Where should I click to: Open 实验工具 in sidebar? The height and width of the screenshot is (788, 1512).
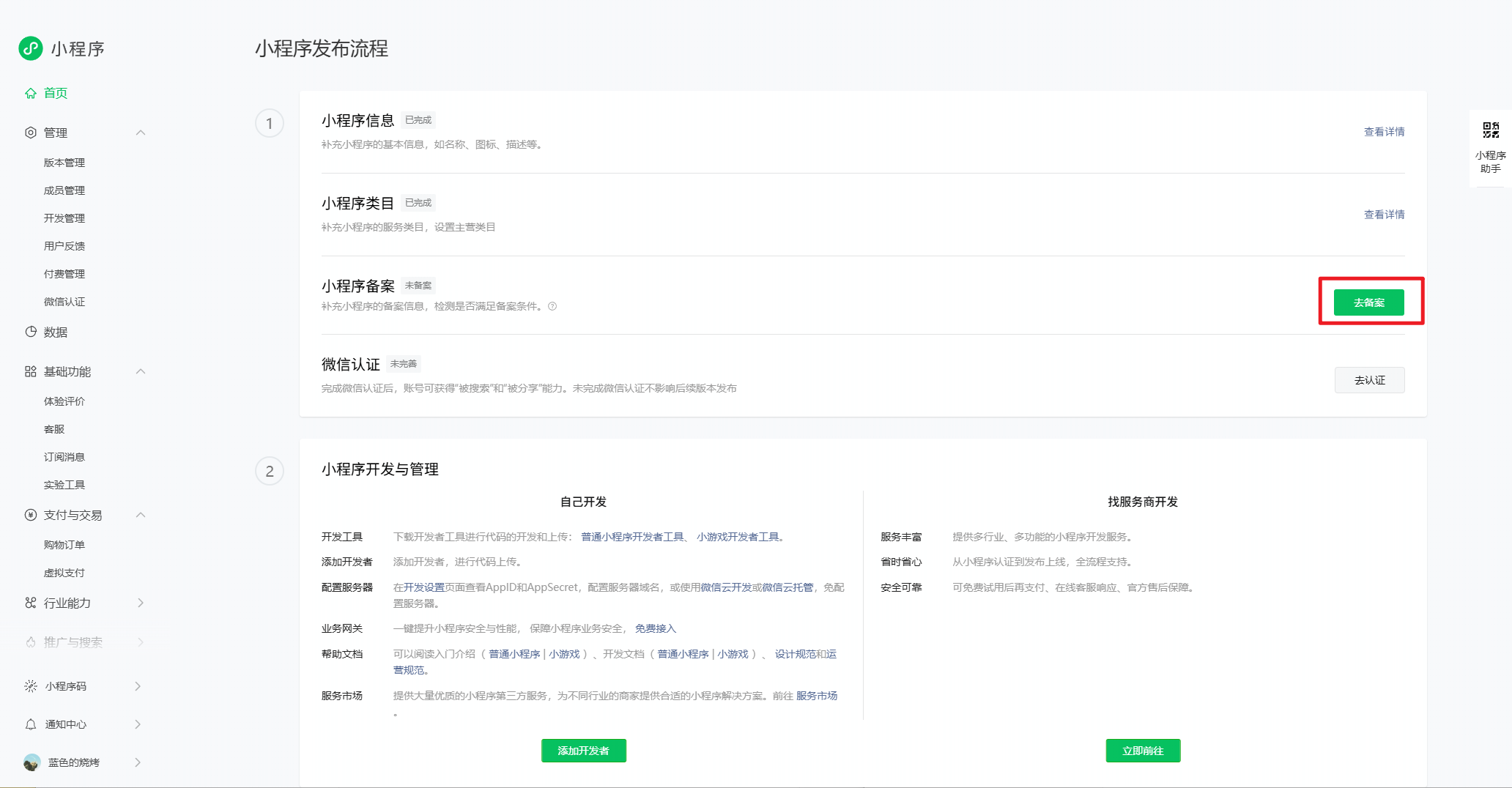(64, 485)
